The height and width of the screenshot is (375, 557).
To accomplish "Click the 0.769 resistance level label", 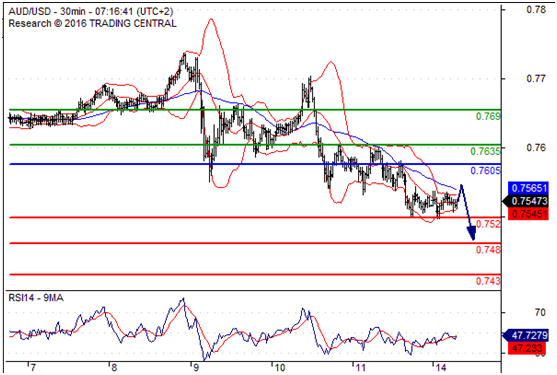I will [x=488, y=116].
